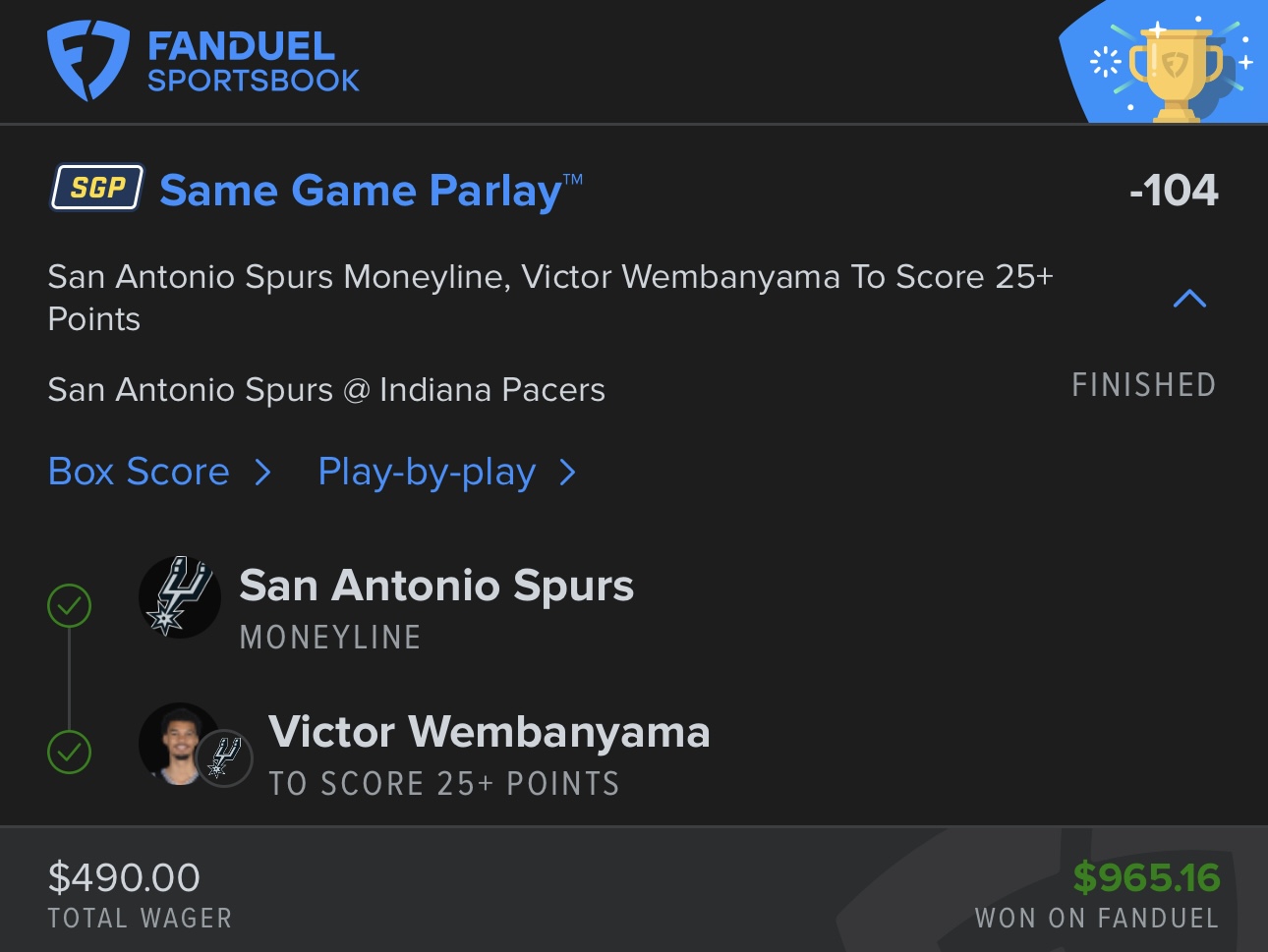Click the FanDuel shield logo icon
Viewport: 1268px width, 952px height.
(87, 61)
